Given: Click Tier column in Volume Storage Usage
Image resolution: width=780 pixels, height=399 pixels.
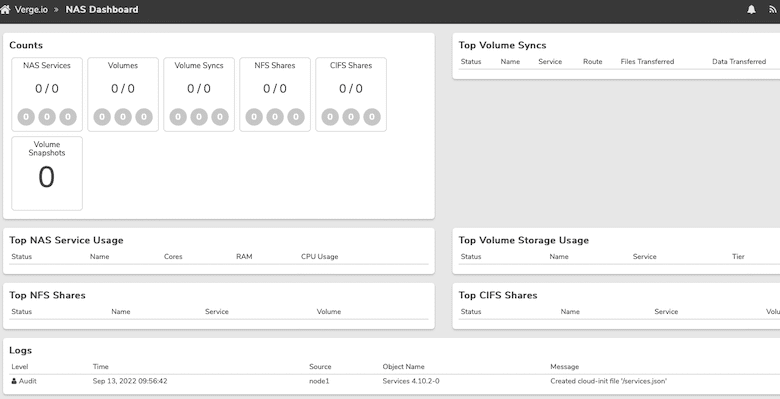Looking at the screenshot, I should pos(738,257).
